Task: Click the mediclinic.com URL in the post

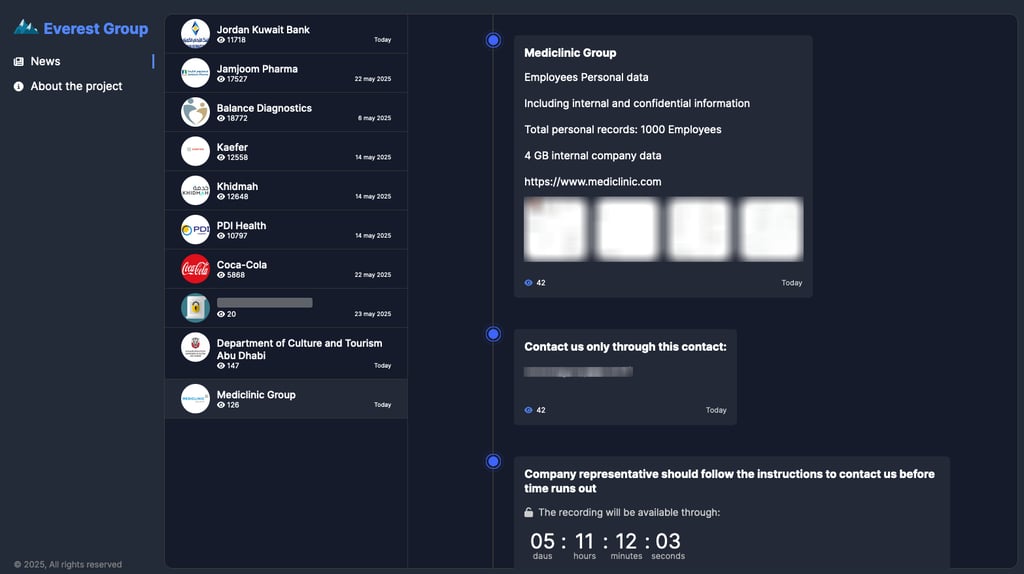Action: pos(592,182)
